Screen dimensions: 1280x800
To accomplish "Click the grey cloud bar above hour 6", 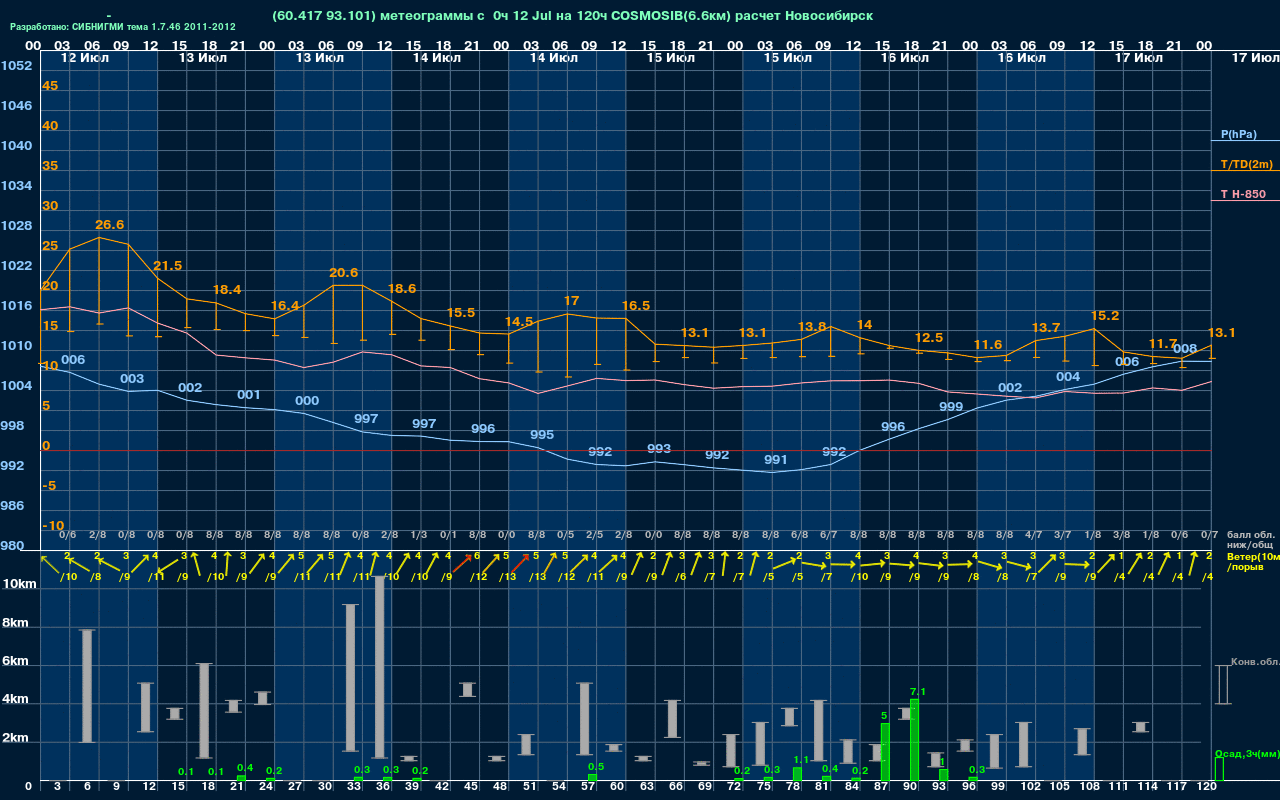I will coord(87,686).
